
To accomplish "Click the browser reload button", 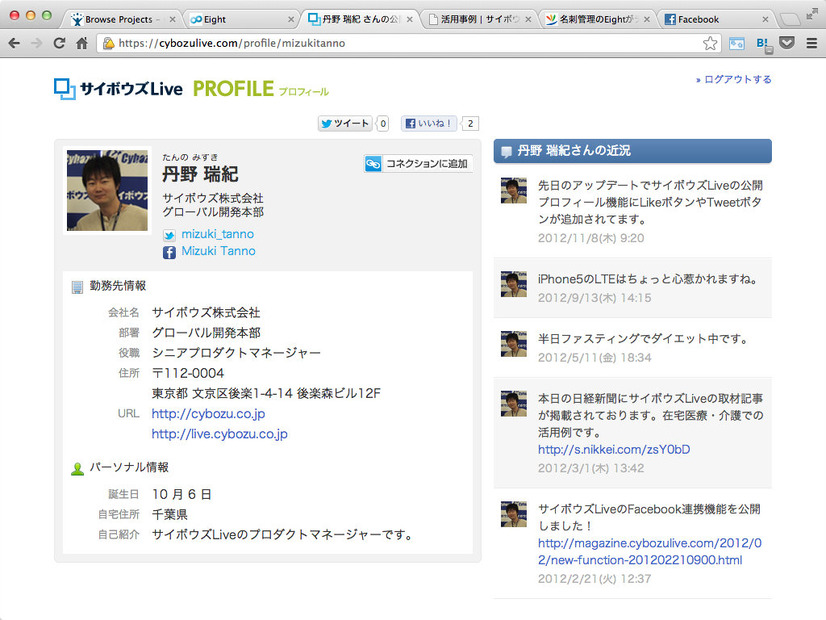I will [59, 43].
